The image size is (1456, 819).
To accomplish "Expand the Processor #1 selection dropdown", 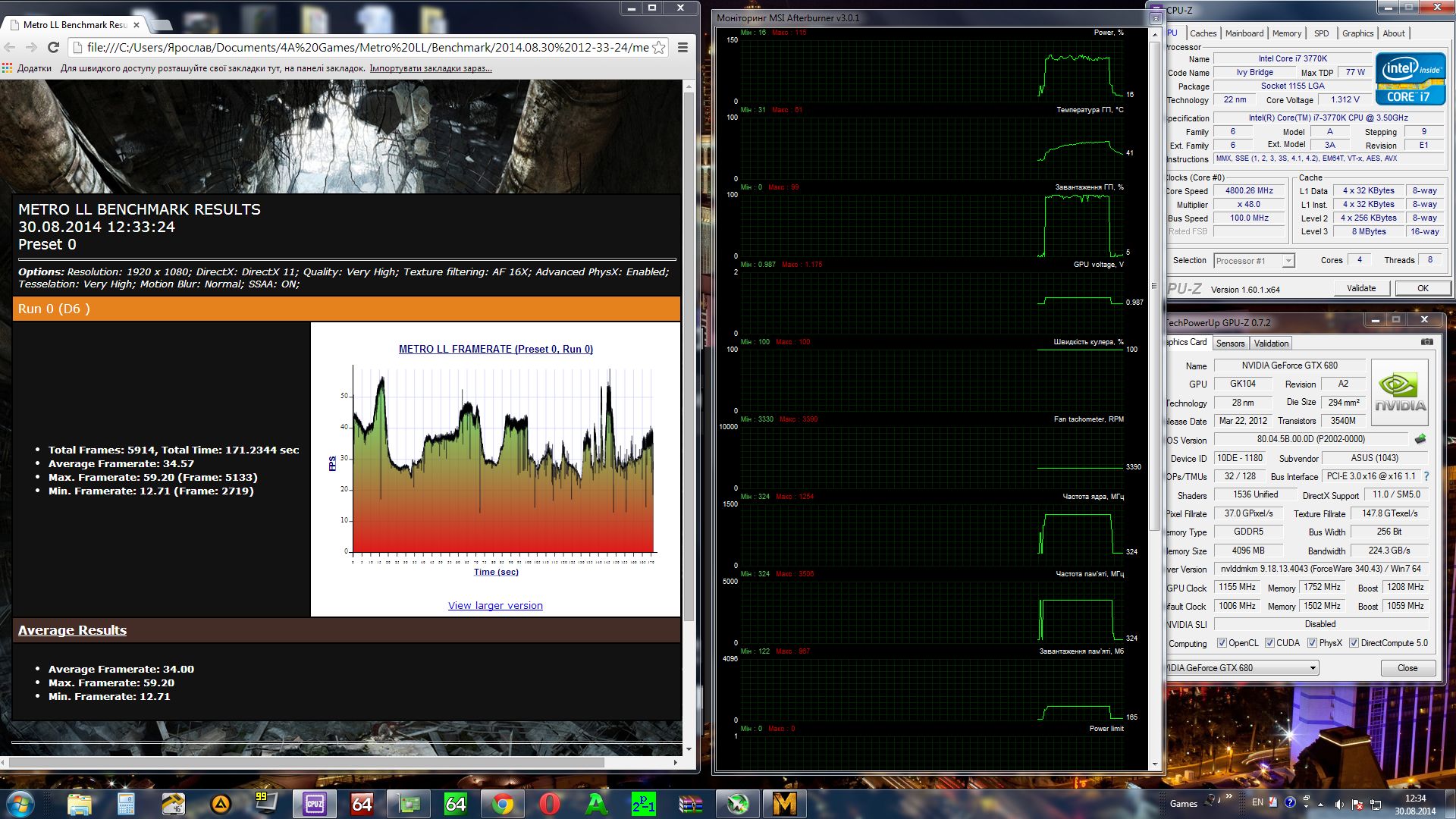I will [1288, 261].
